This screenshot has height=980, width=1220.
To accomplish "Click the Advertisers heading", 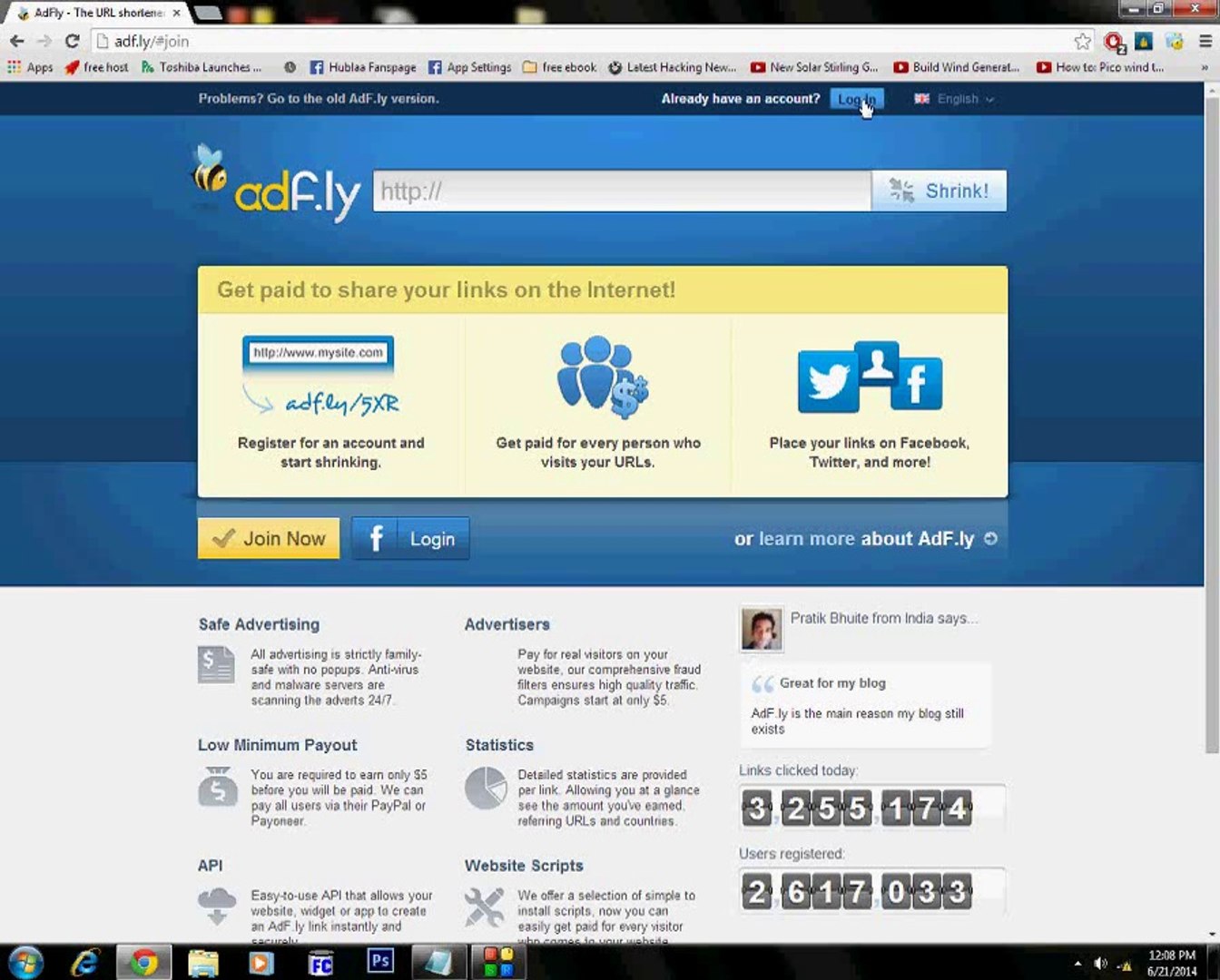I will [507, 624].
